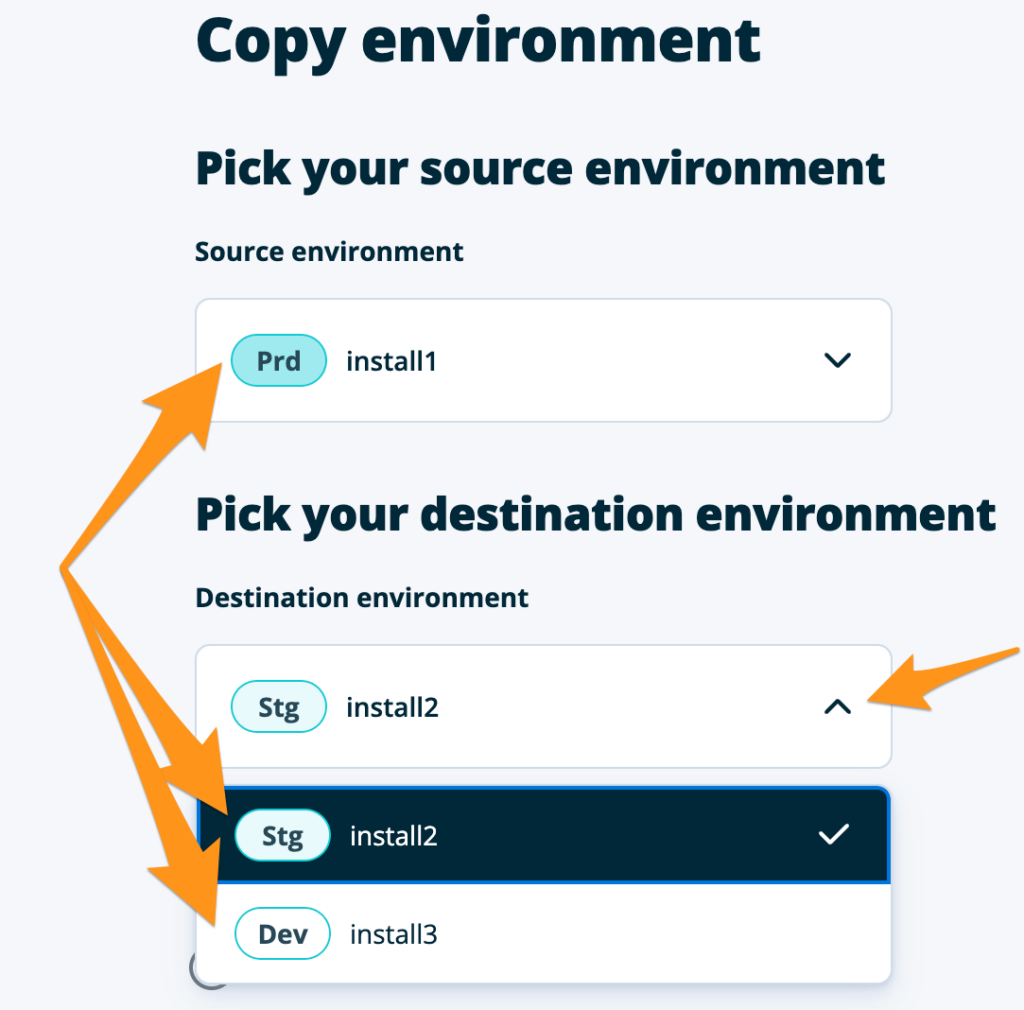Image resolution: width=1024 pixels, height=1010 pixels.
Task: Click the Copy environment heading
Action: (478, 40)
